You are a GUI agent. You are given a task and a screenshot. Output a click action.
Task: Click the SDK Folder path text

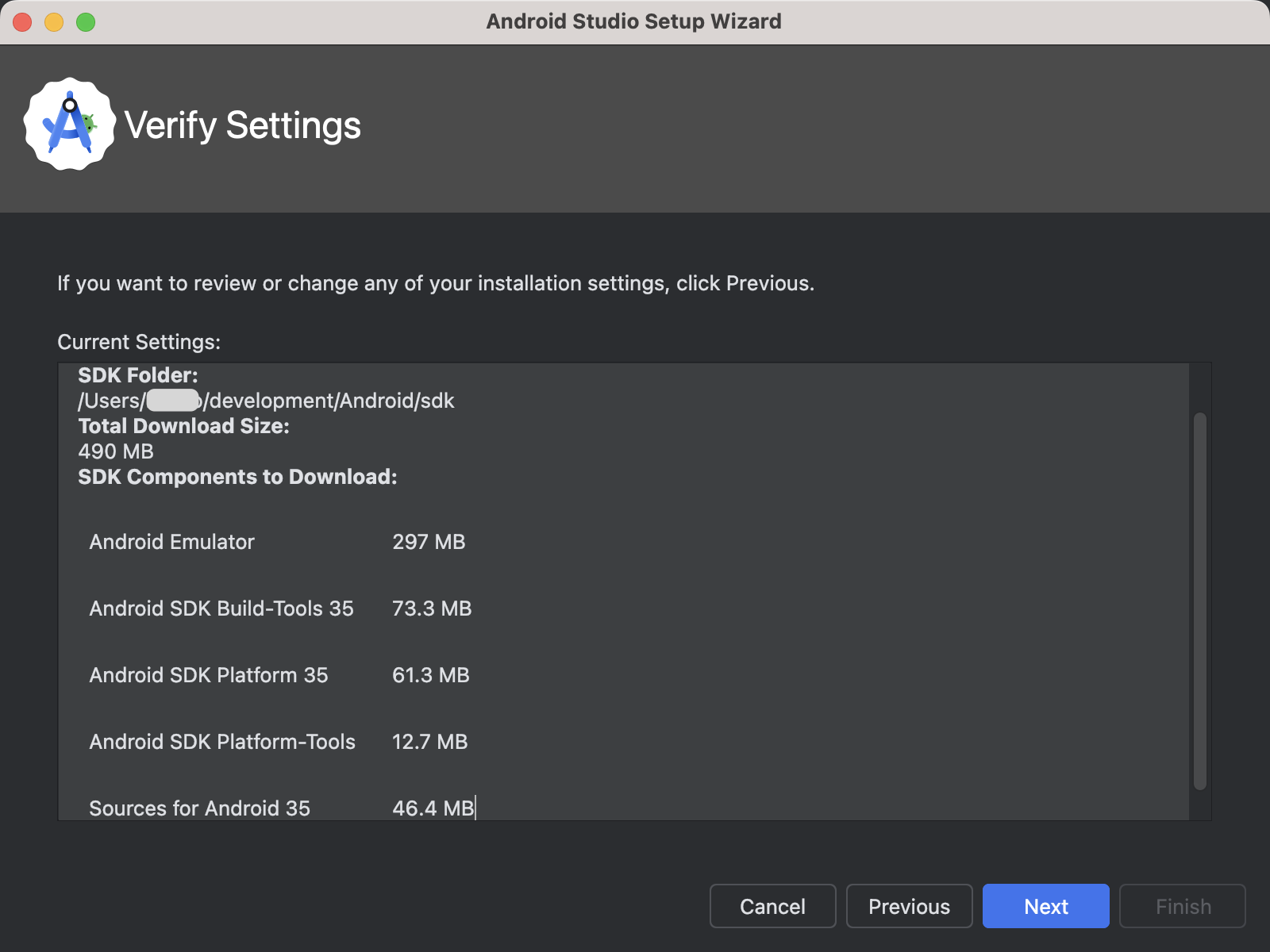click(x=265, y=401)
